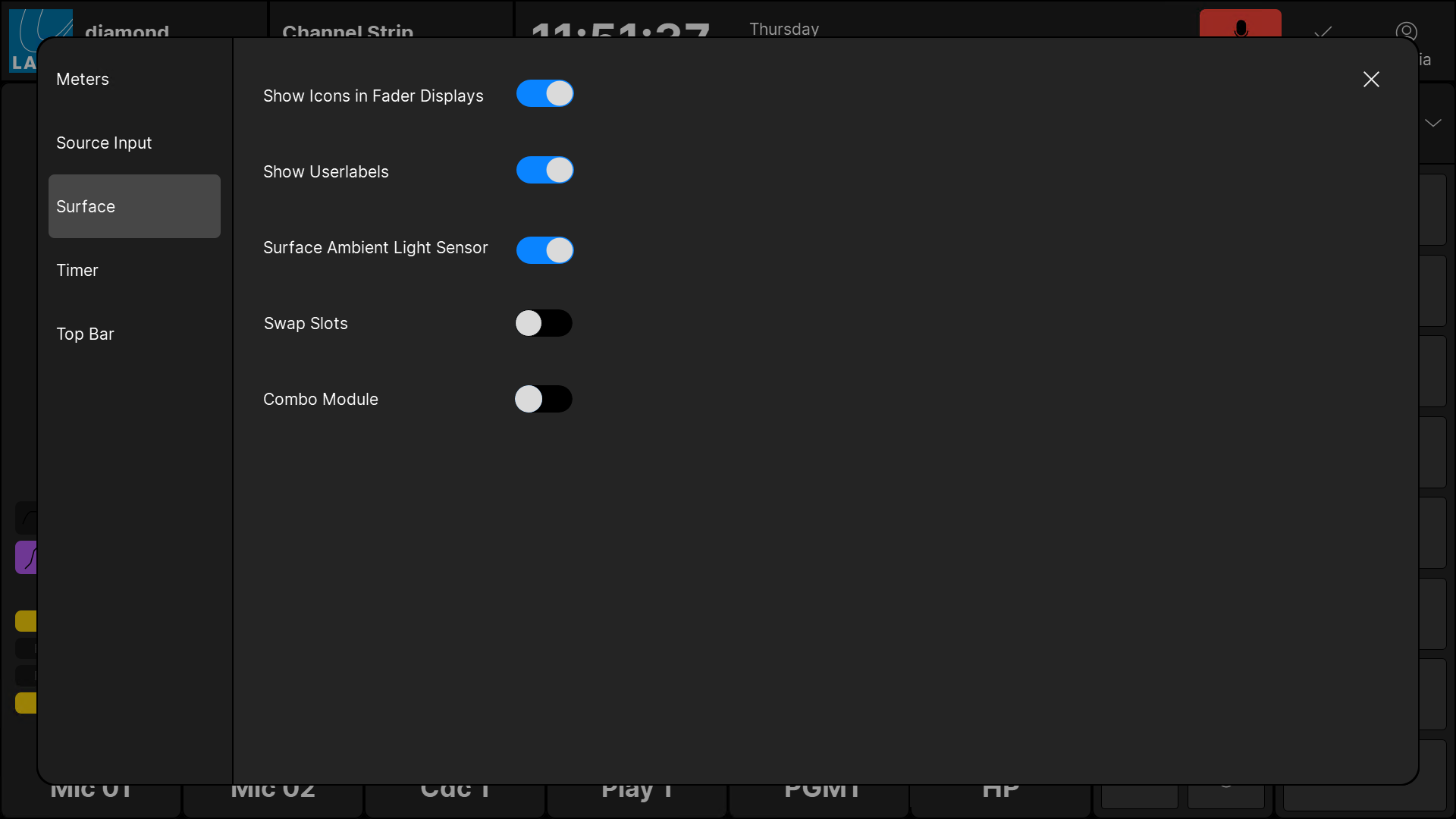
Task: Click the Meters settings section
Action: tap(135, 79)
